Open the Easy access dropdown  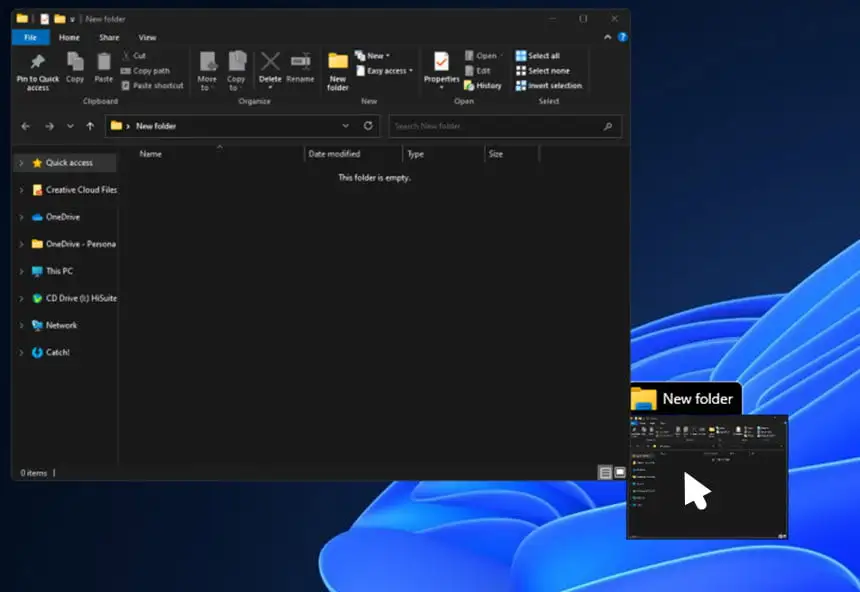(x=389, y=71)
